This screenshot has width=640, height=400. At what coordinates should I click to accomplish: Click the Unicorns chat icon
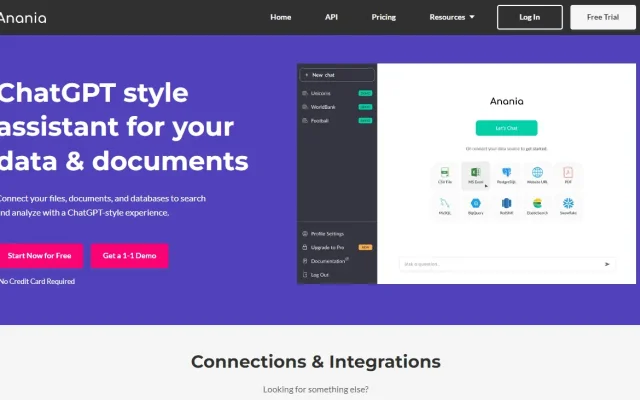[x=304, y=93]
